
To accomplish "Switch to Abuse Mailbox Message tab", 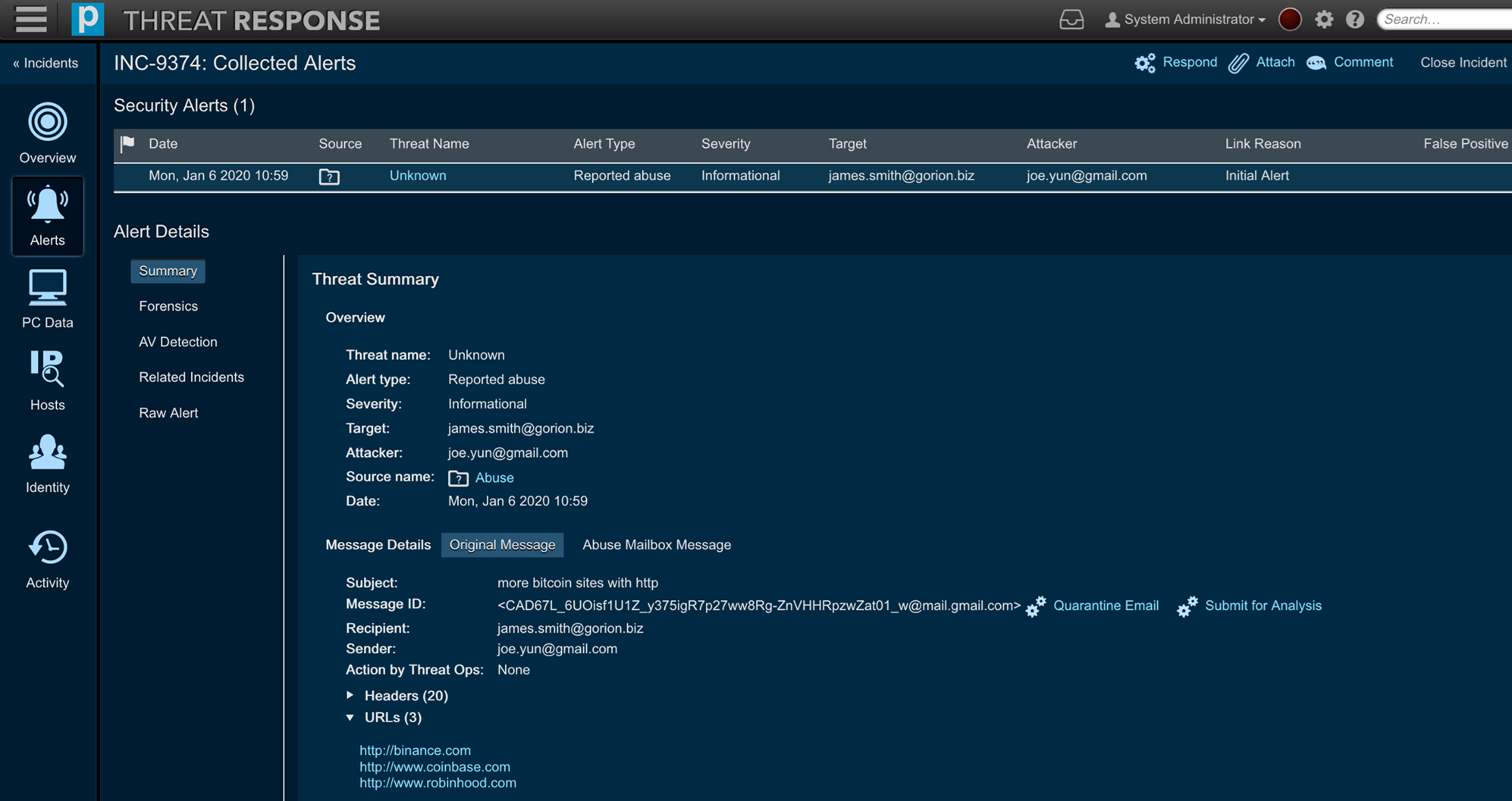I will (x=657, y=545).
